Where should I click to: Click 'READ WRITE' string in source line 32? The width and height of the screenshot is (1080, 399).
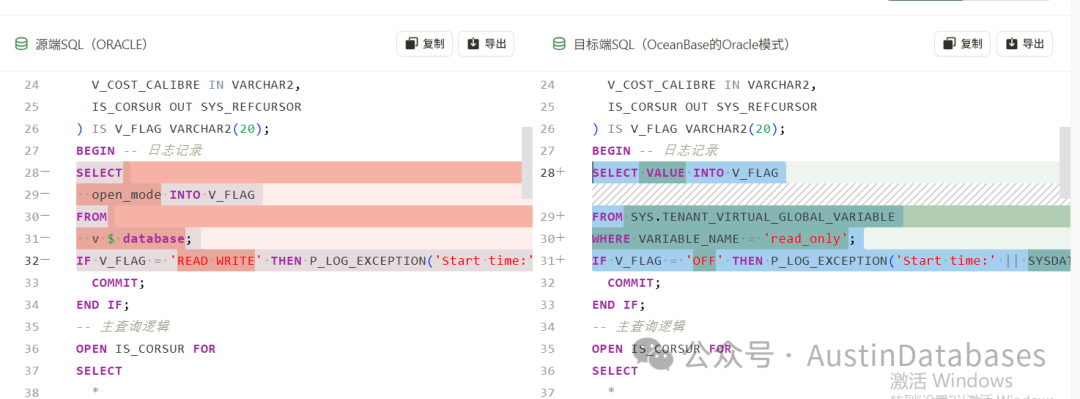point(216,260)
